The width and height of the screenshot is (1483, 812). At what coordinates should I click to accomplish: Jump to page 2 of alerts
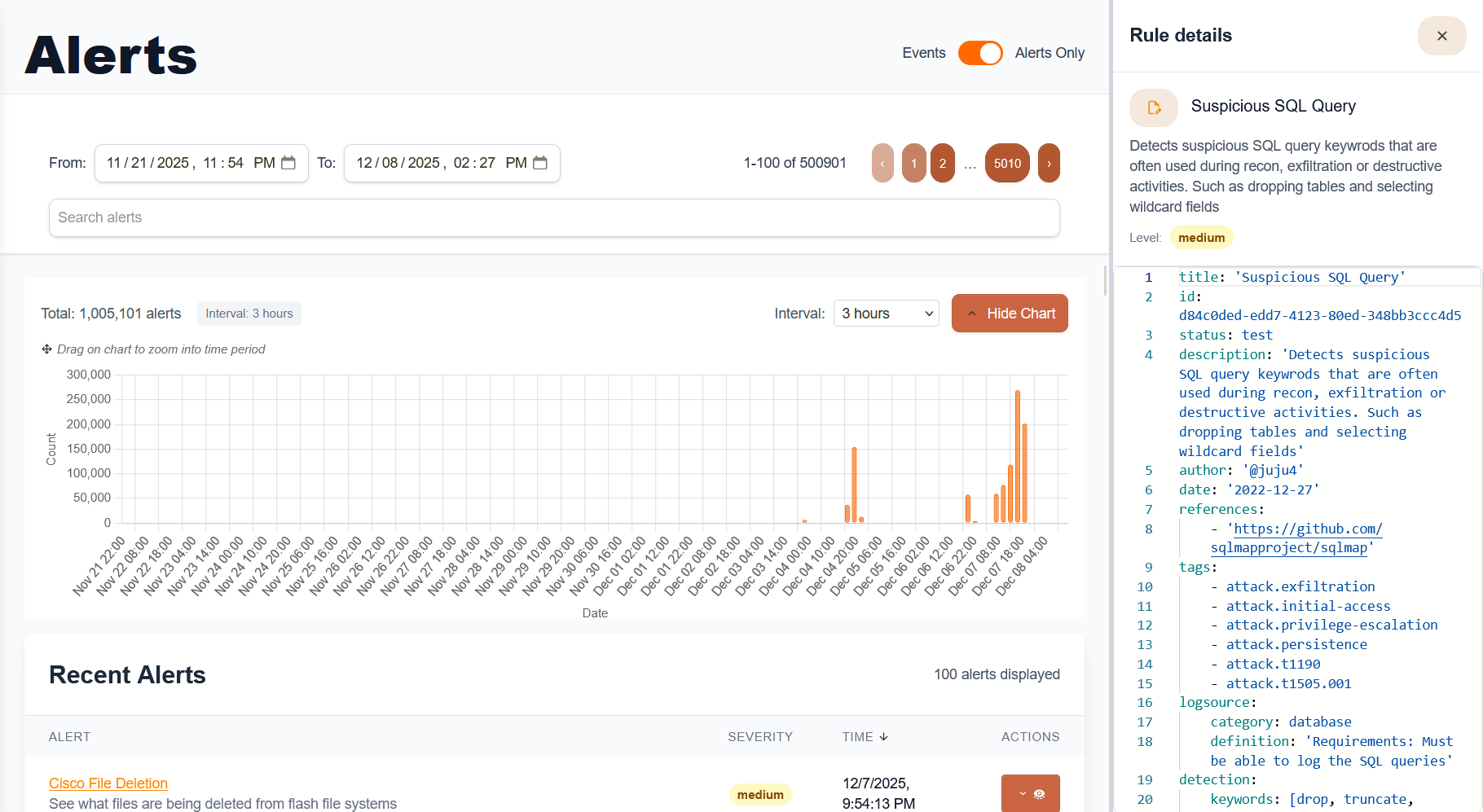pyautogui.click(x=942, y=164)
